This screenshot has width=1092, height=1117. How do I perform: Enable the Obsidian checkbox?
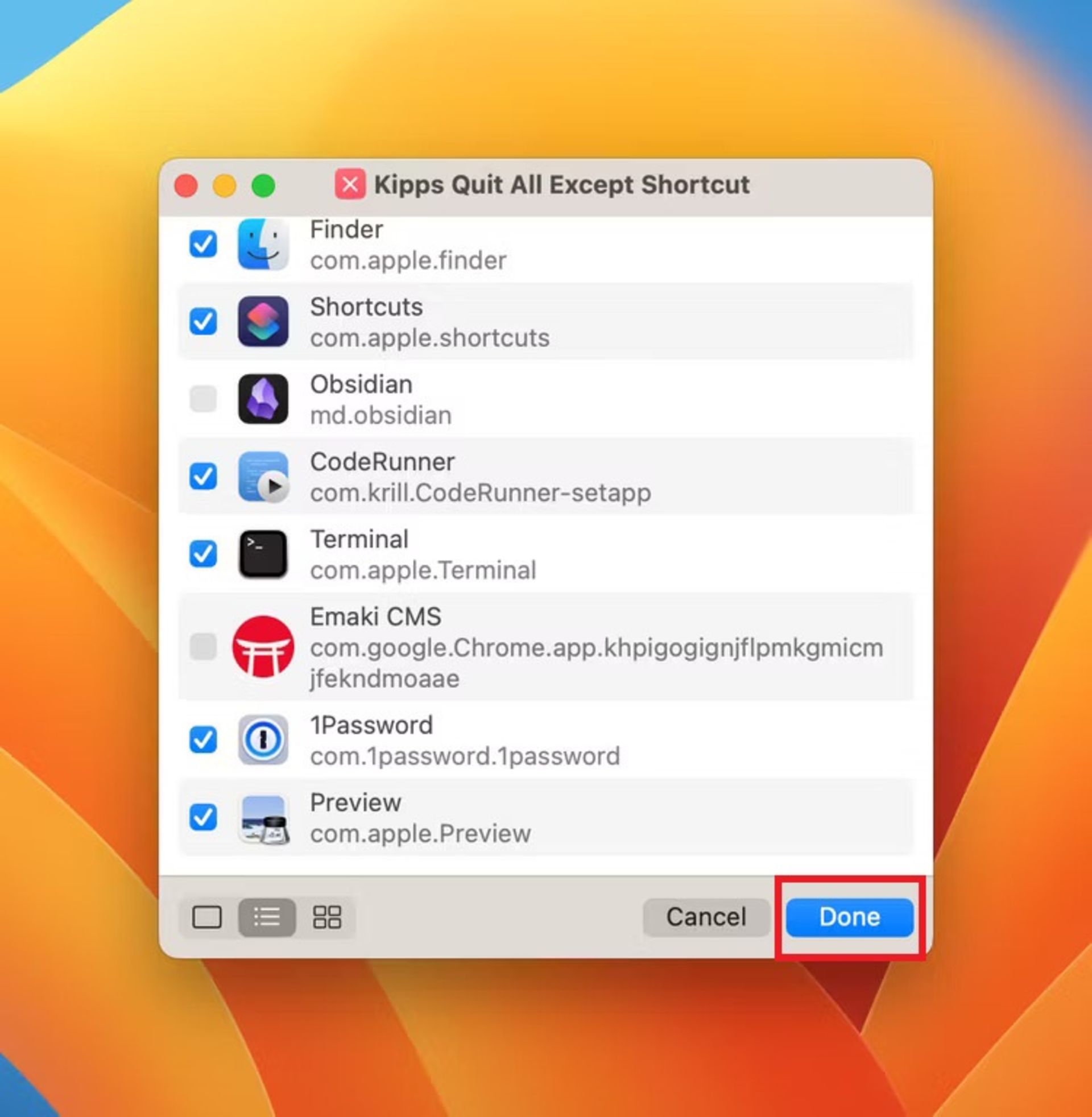coord(203,399)
